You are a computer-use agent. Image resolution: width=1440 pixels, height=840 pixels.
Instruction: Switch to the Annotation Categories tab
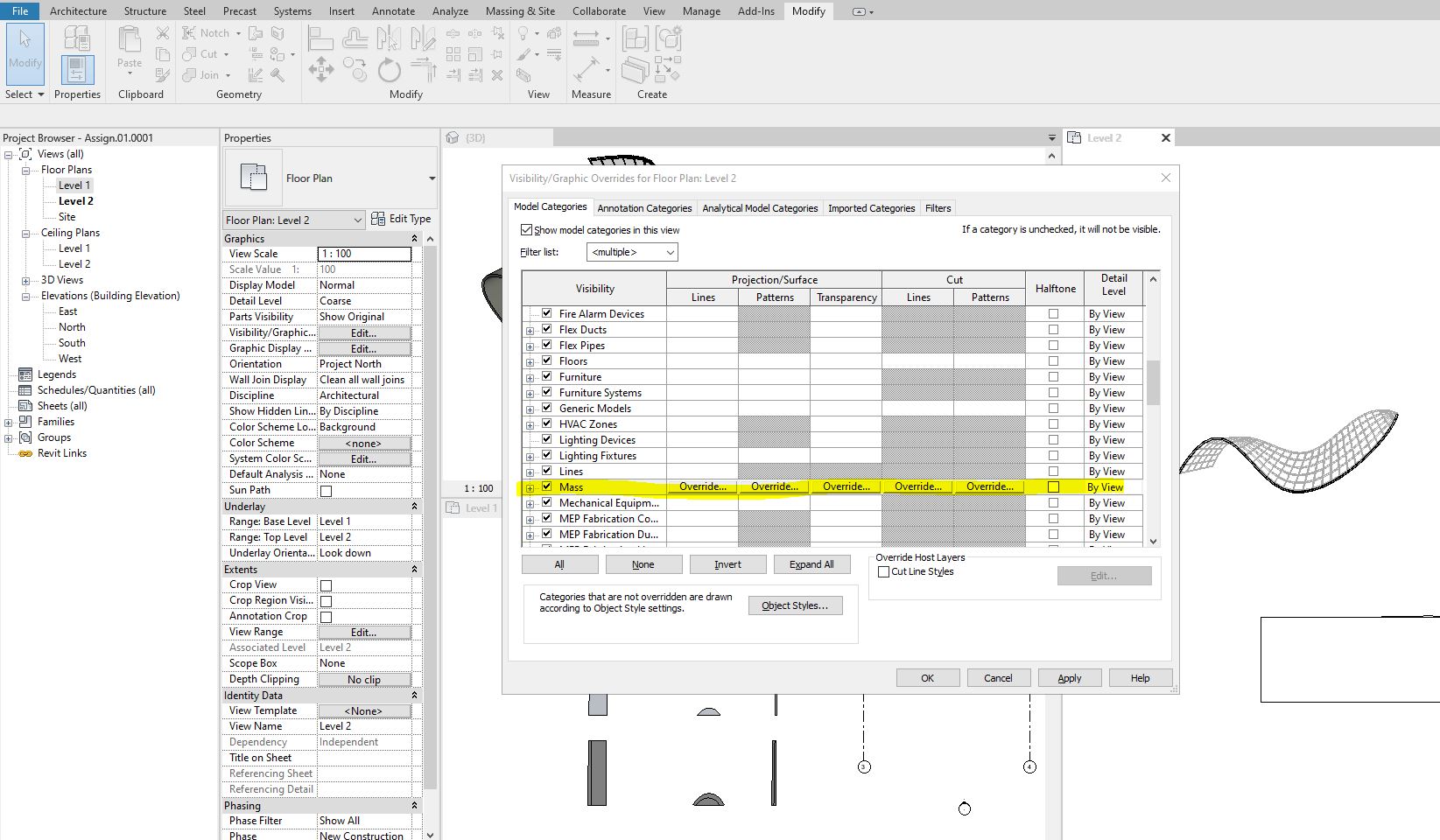click(644, 207)
